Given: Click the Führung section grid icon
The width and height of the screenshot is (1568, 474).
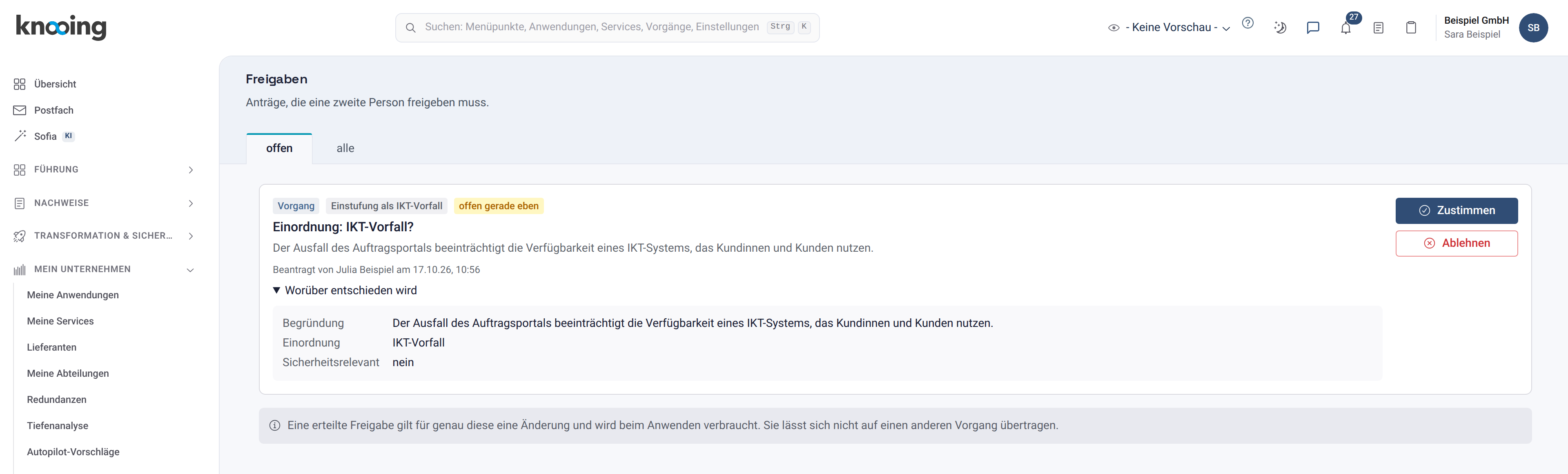Looking at the screenshot, I should 20,169.
